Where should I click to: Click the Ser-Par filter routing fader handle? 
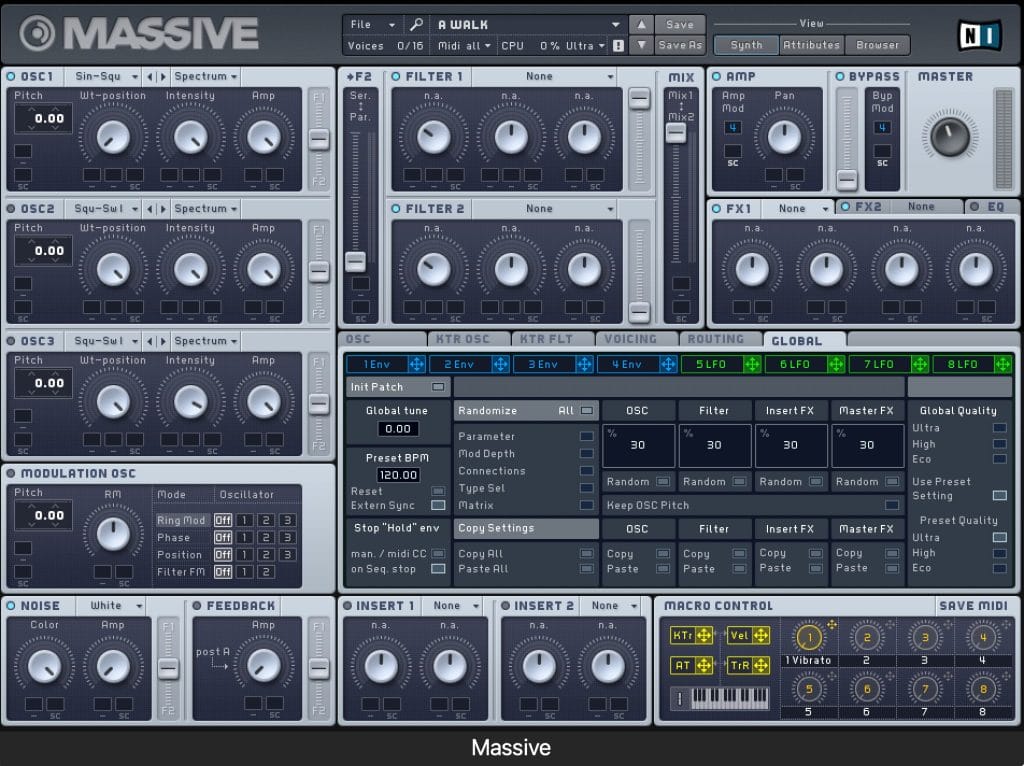pos(355,262)
